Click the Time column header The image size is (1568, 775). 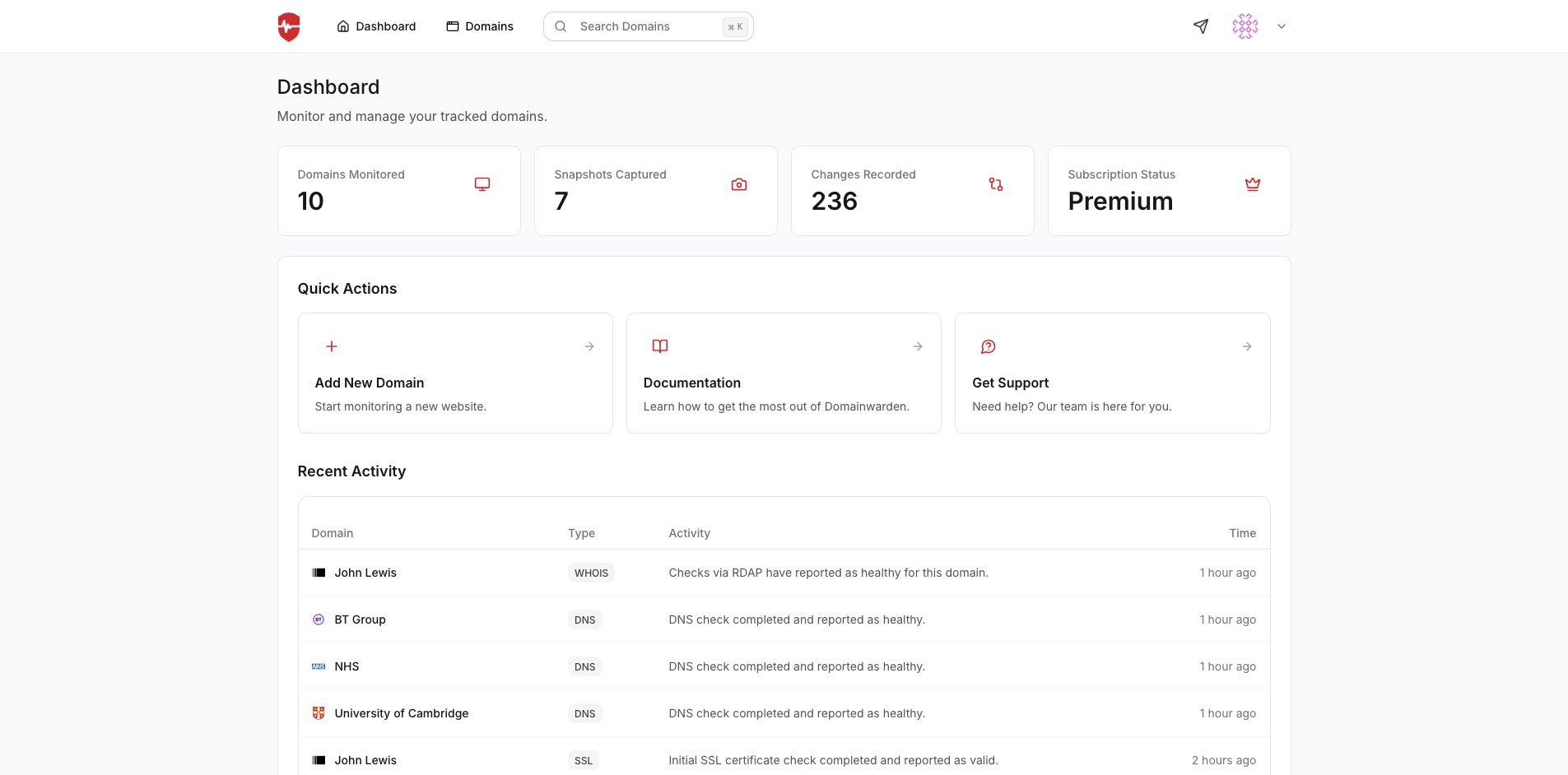[1242, 533]
